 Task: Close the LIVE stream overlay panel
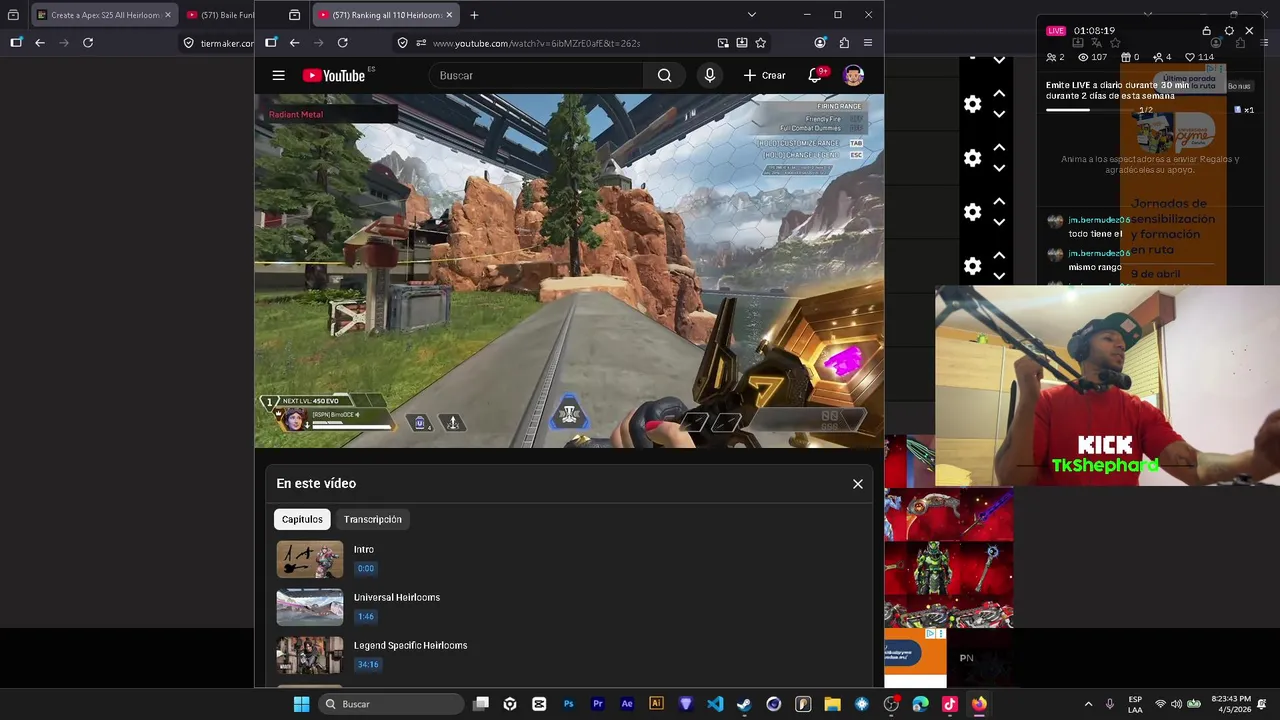1249,31
